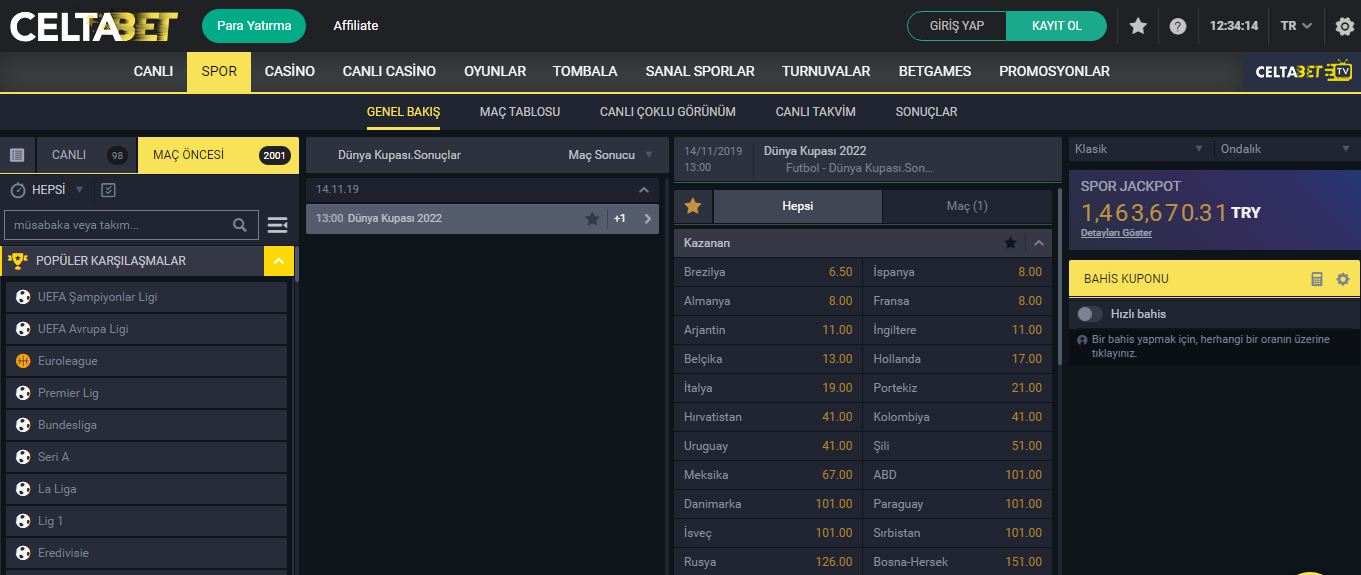This screenshot has width=1361, height=575.
Task: Toggle the Hızlı bahis switch
Action: coord(1090,314)
